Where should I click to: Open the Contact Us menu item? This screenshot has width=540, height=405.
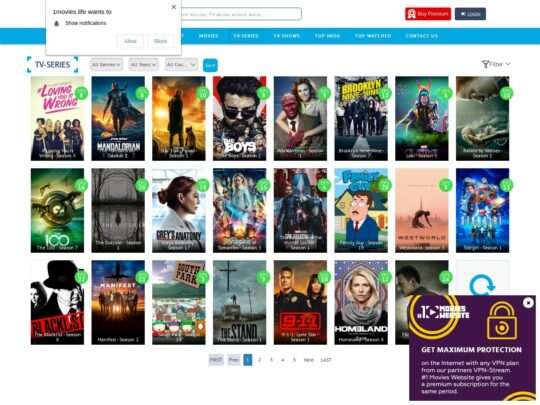click(422, 36)
